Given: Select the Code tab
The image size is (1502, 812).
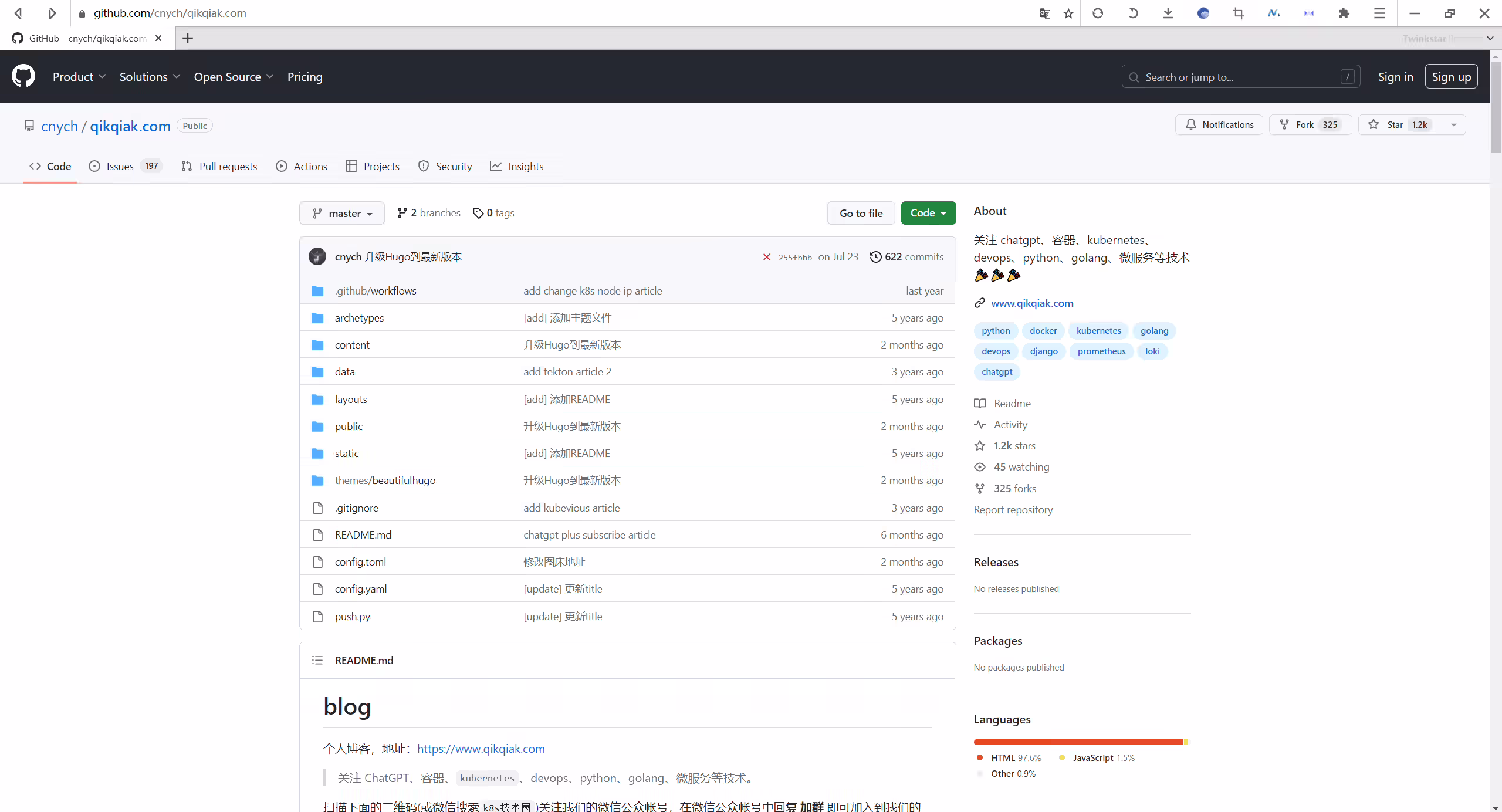Looking at the screenshot, I should click(x=50, y=166).
